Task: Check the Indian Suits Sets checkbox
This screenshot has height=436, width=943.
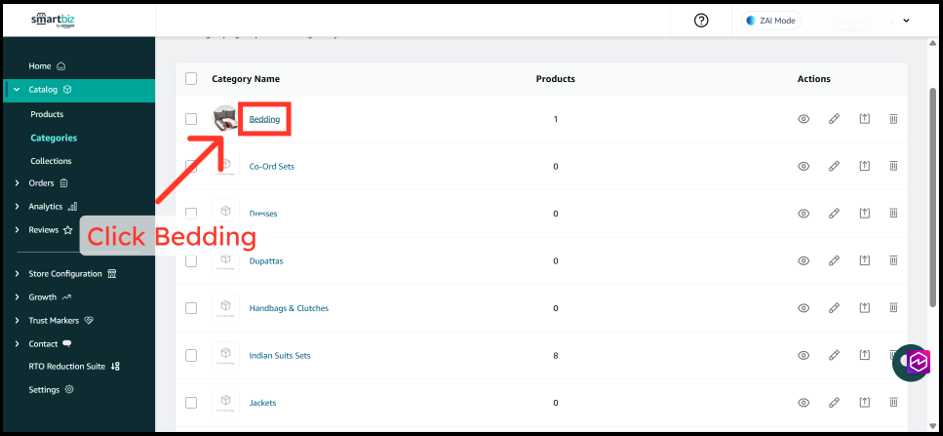Action: (x=191, y=356)
